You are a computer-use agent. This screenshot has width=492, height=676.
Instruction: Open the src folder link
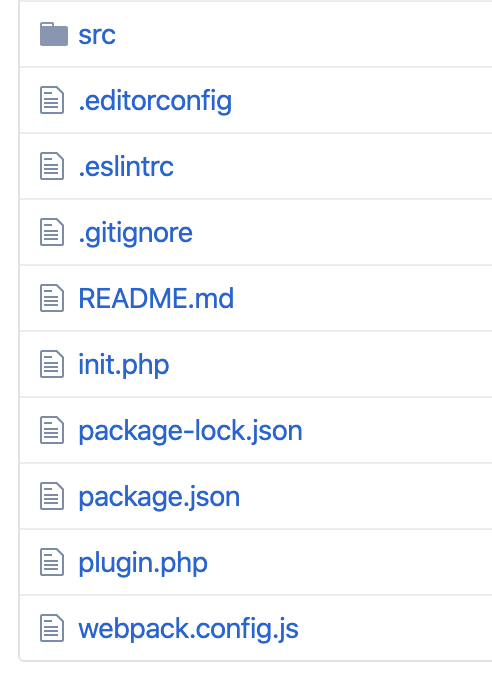point(97,35)
